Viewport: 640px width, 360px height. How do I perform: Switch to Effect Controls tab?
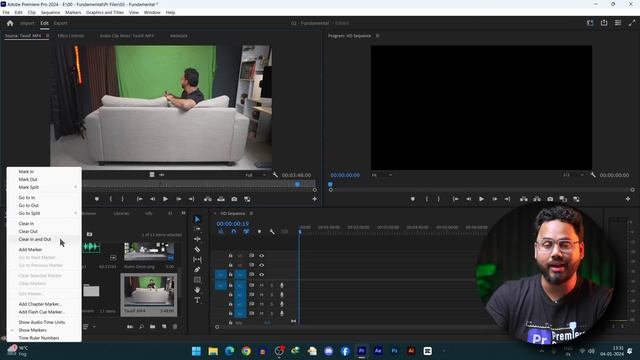[71, 36]
